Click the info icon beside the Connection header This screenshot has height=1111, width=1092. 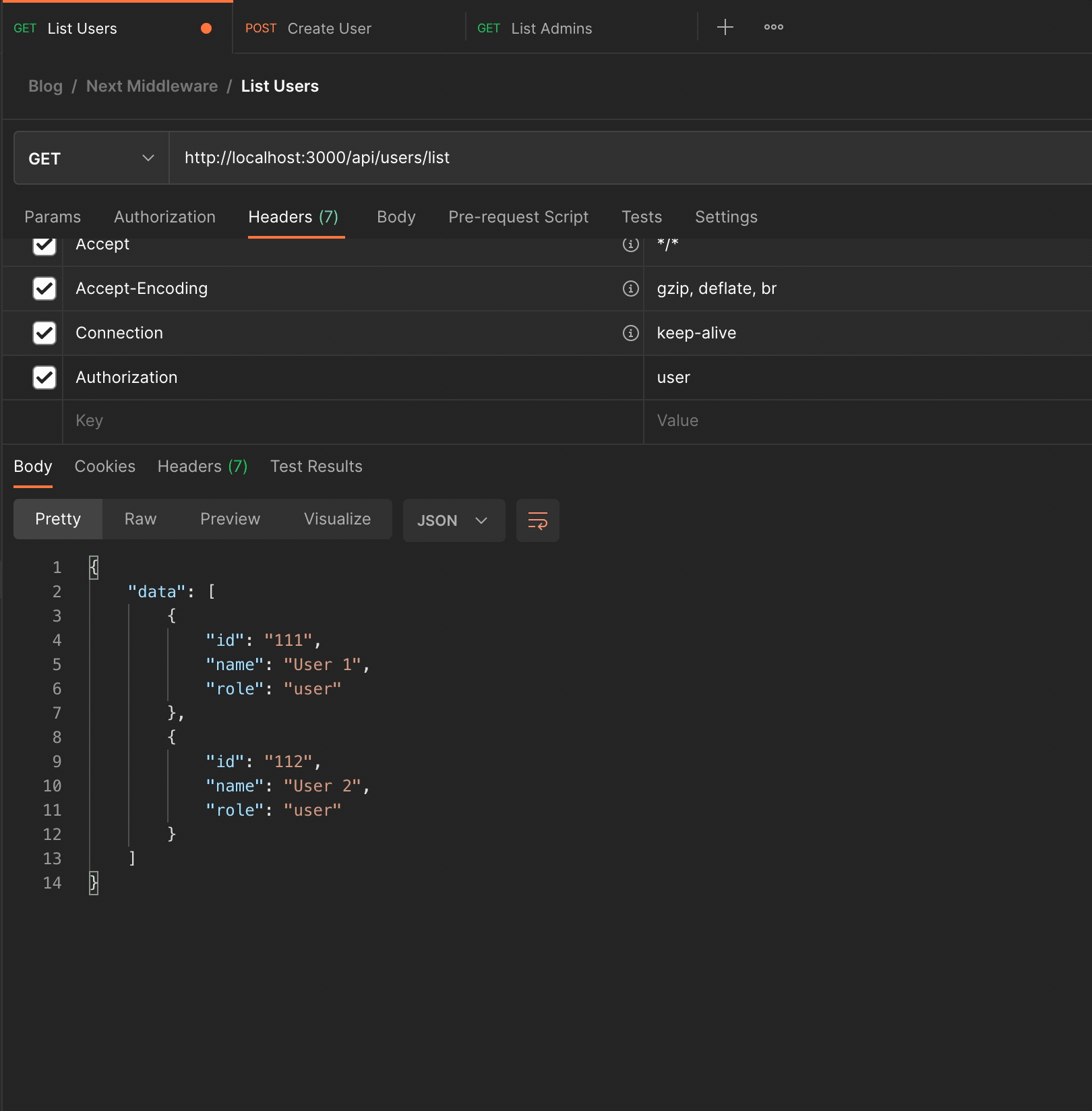(x=630, y=333)
